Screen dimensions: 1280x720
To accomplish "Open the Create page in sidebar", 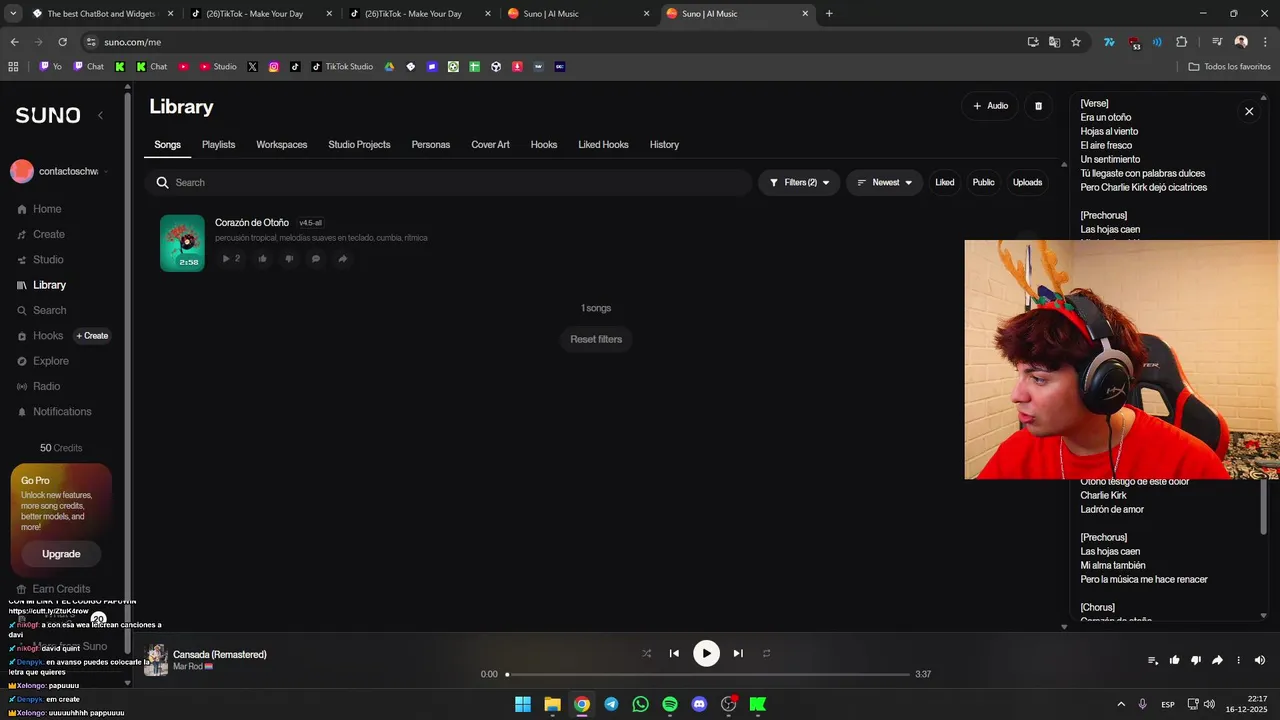I will [41, 234].
